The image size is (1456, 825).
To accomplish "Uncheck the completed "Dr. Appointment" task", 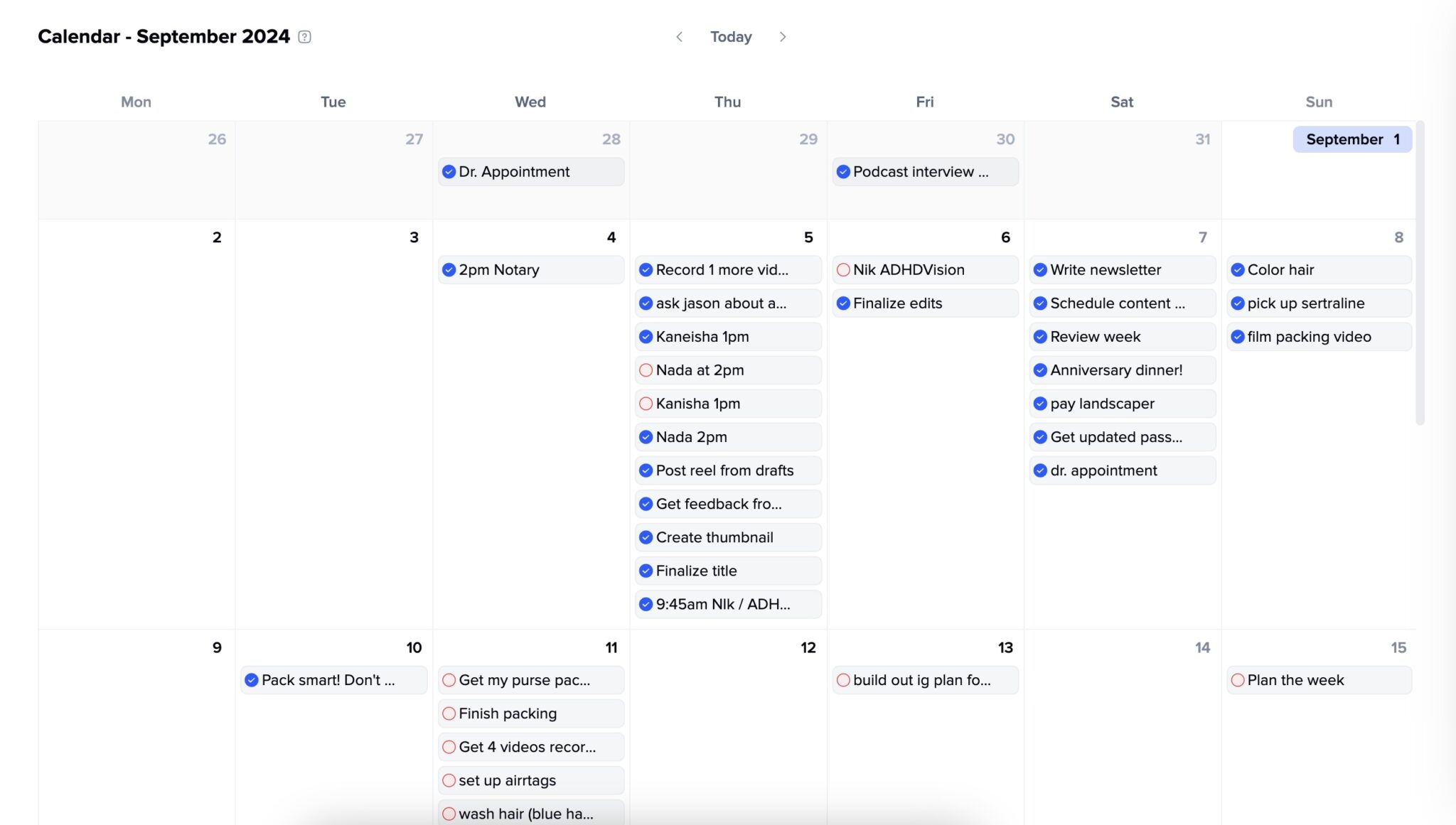I will pyautogui.click(x=448, y=171).
